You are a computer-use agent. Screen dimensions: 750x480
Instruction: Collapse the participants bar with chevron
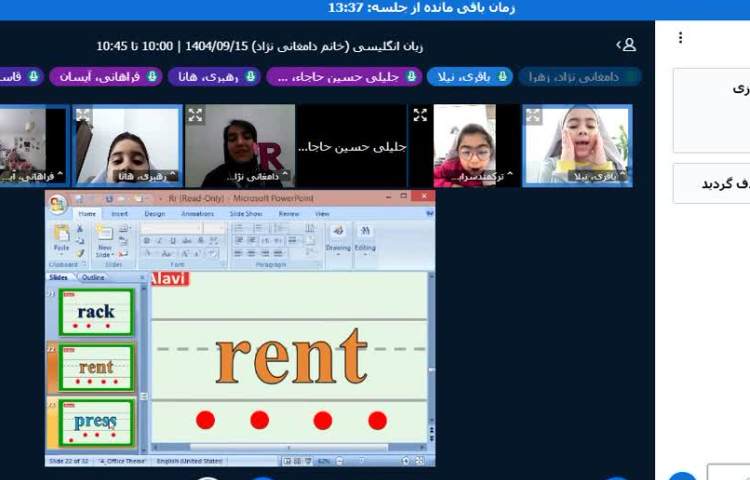coord(617,45)
